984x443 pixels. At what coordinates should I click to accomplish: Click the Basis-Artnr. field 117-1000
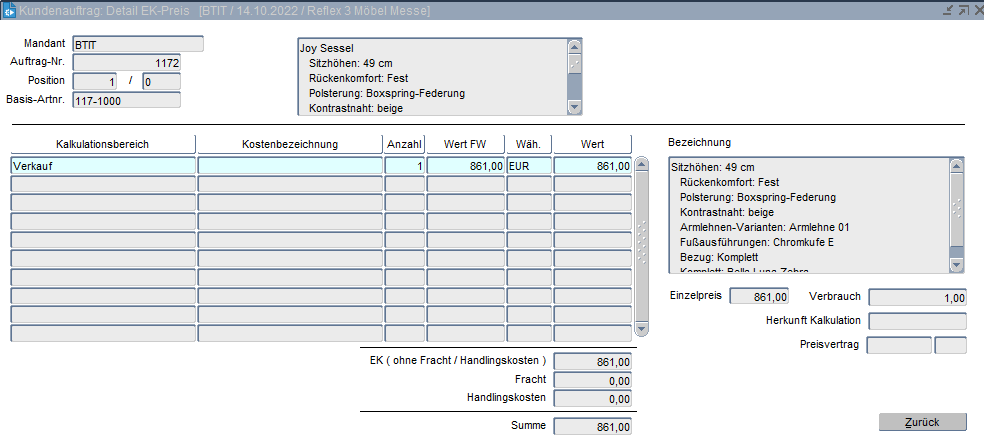pyautogui.click(x=126, y=99)
